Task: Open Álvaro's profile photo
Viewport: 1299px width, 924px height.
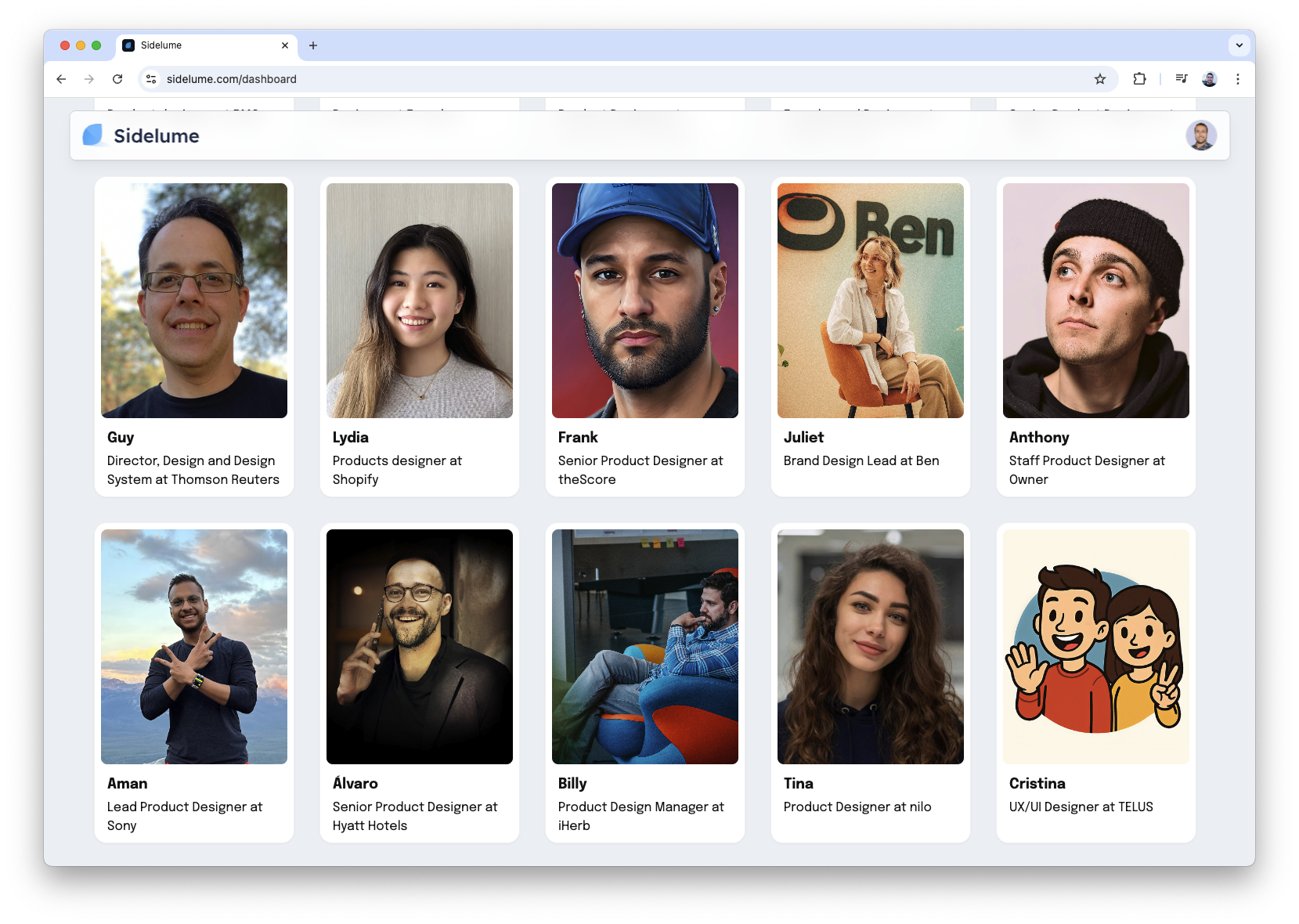Action: point(420,647)
